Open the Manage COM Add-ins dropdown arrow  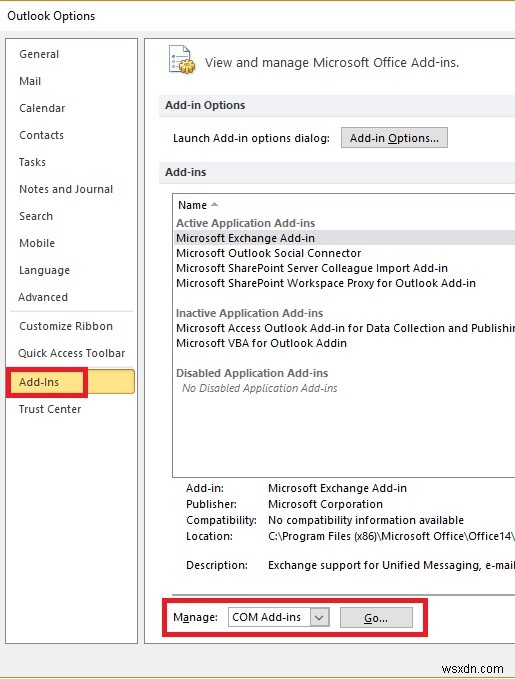pyautogui.click(x=320, y=617)
